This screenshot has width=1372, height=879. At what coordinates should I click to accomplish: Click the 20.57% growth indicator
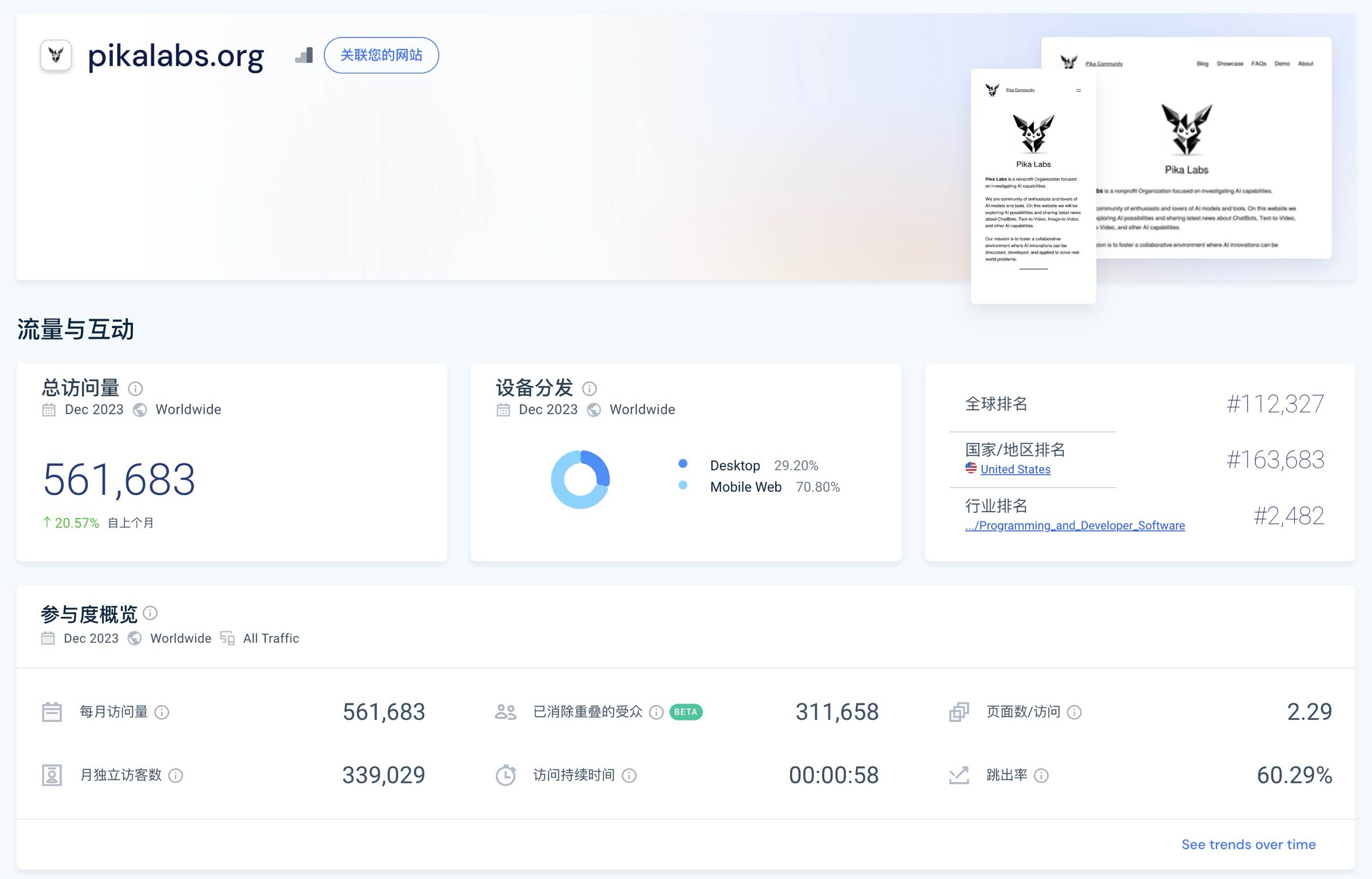point(71,523)
